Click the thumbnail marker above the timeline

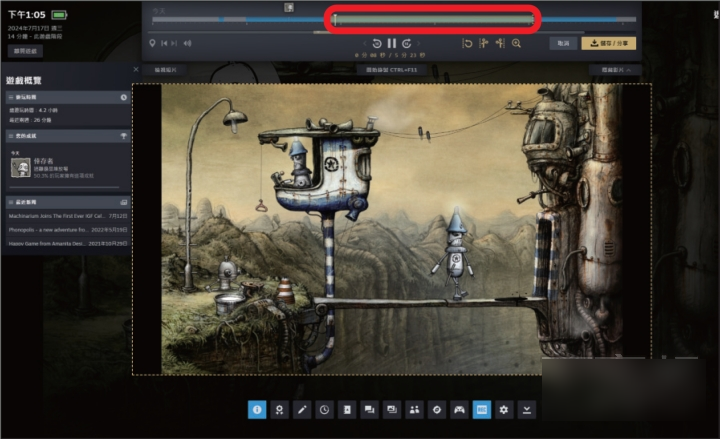[288, 7]
